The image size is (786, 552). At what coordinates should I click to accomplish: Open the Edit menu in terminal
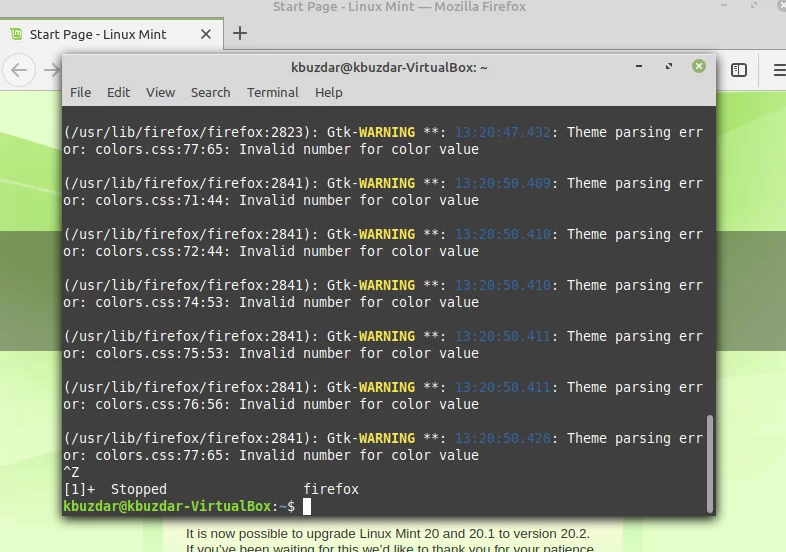118,93
